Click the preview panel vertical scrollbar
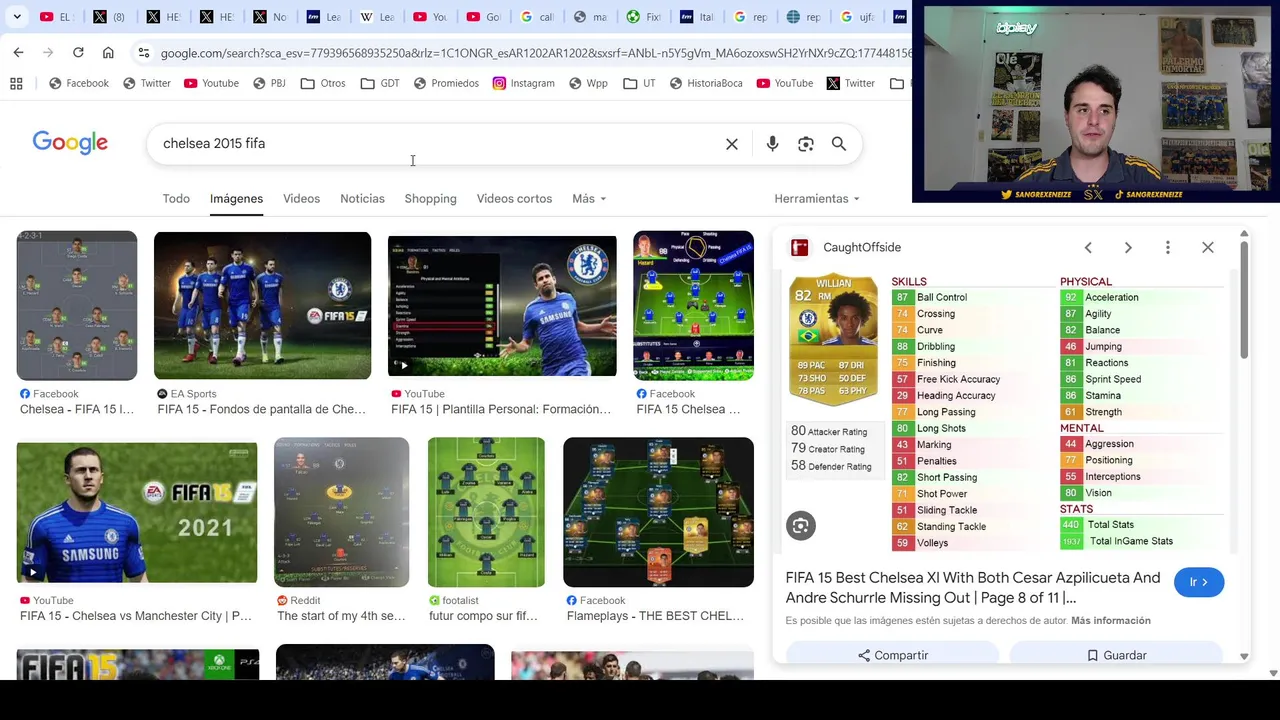 [x=1244, y=300]
